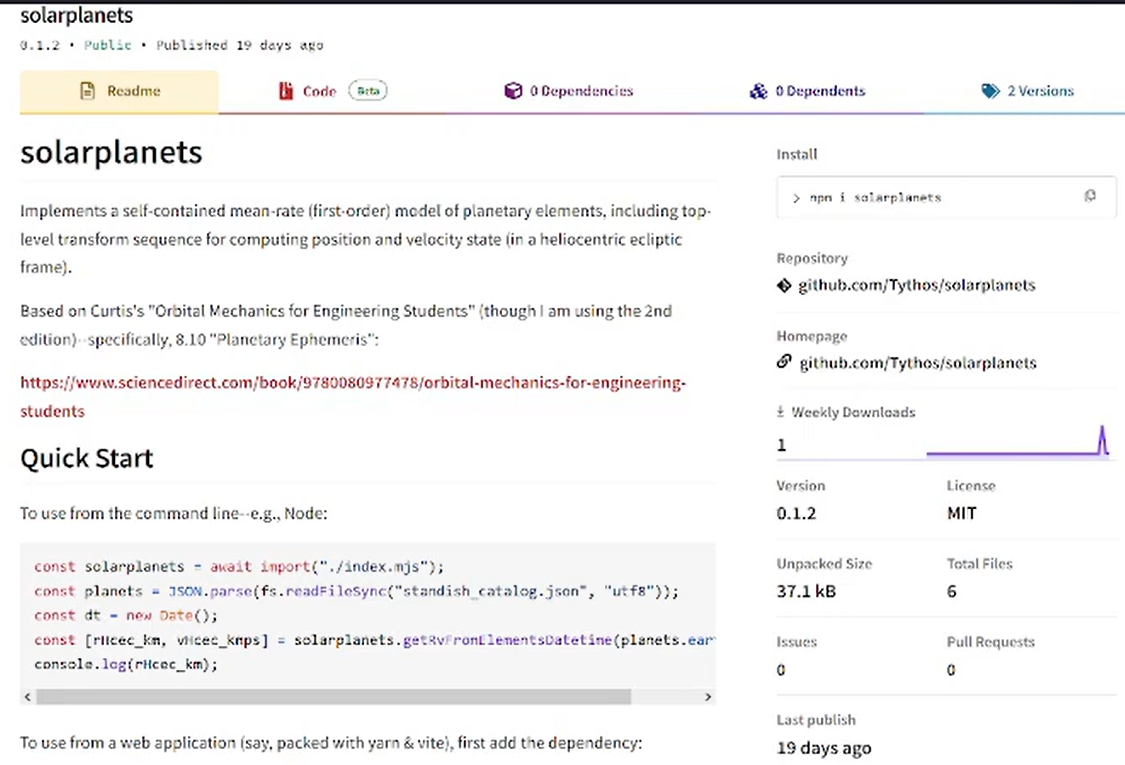Click the weekly downloads sparkline graph
This screenshot has width=1125, height=765.
click(1018, 442)
